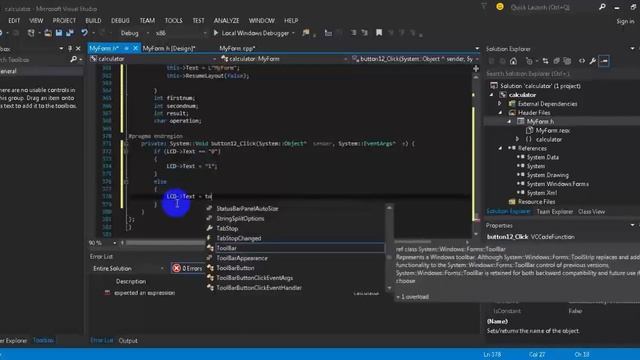Close the Toolbox panel
The image size is (640, 360).
click(78, 49)
